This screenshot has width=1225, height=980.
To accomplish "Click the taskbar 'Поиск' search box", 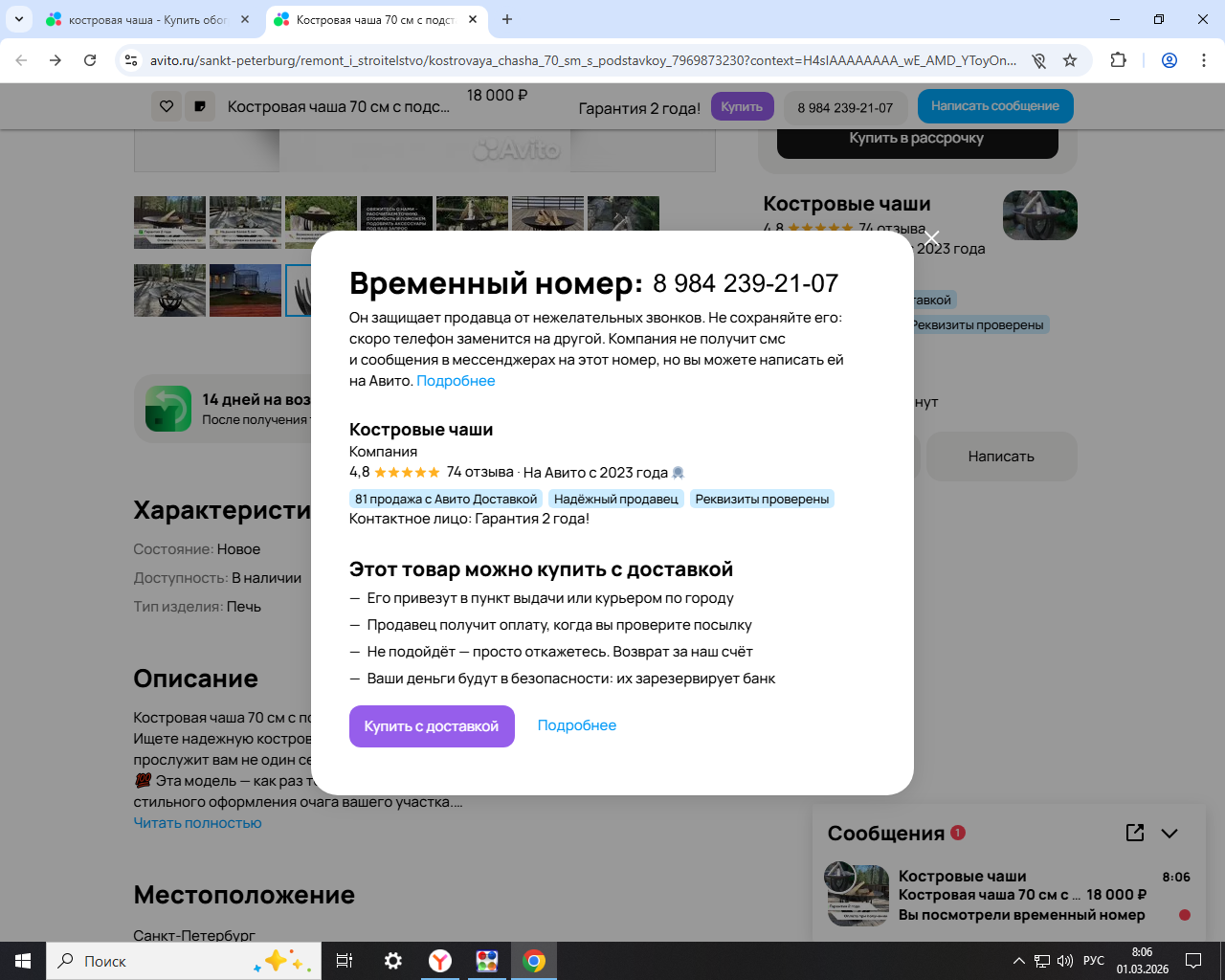I will click(184, 961).
